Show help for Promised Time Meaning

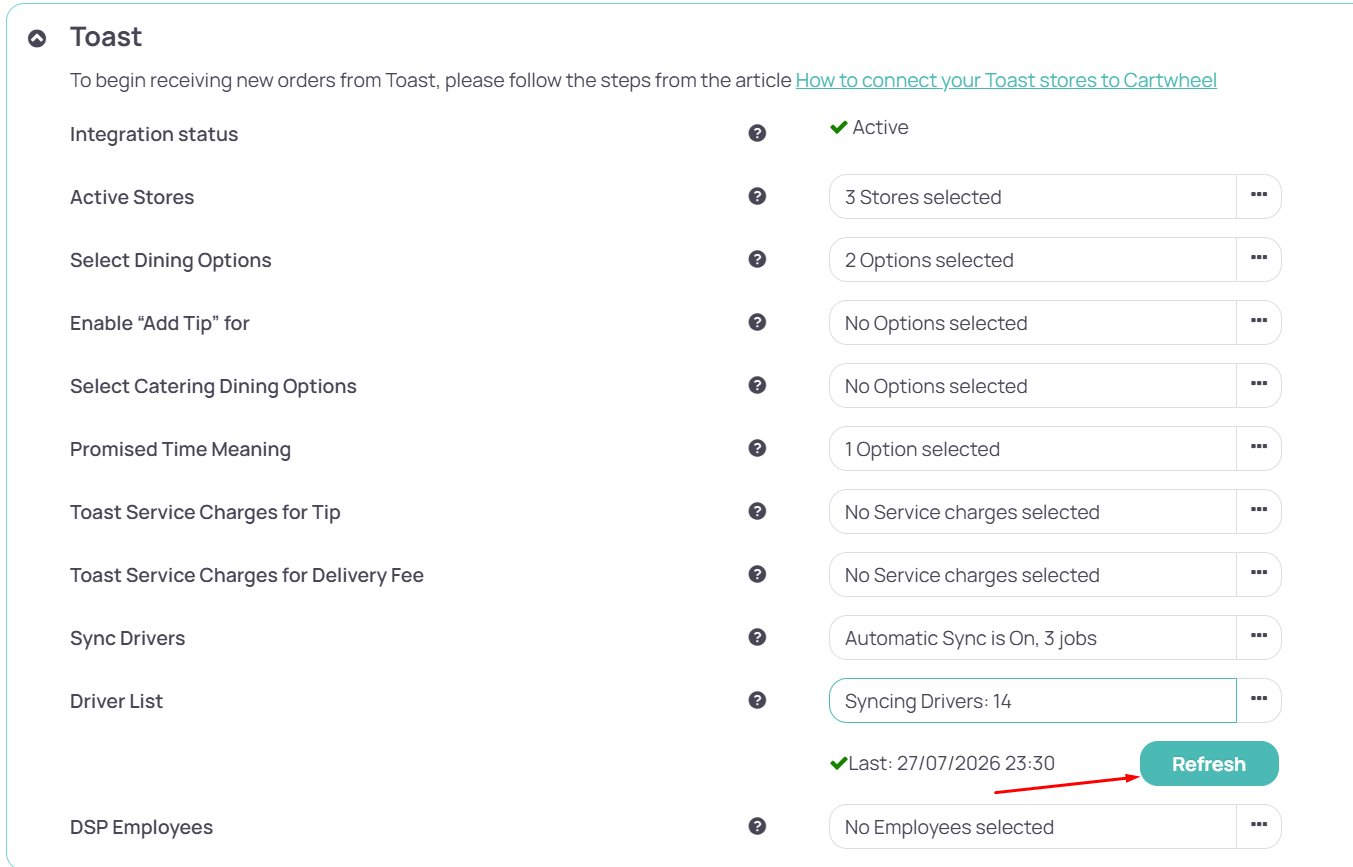click(x=757, y=448)
